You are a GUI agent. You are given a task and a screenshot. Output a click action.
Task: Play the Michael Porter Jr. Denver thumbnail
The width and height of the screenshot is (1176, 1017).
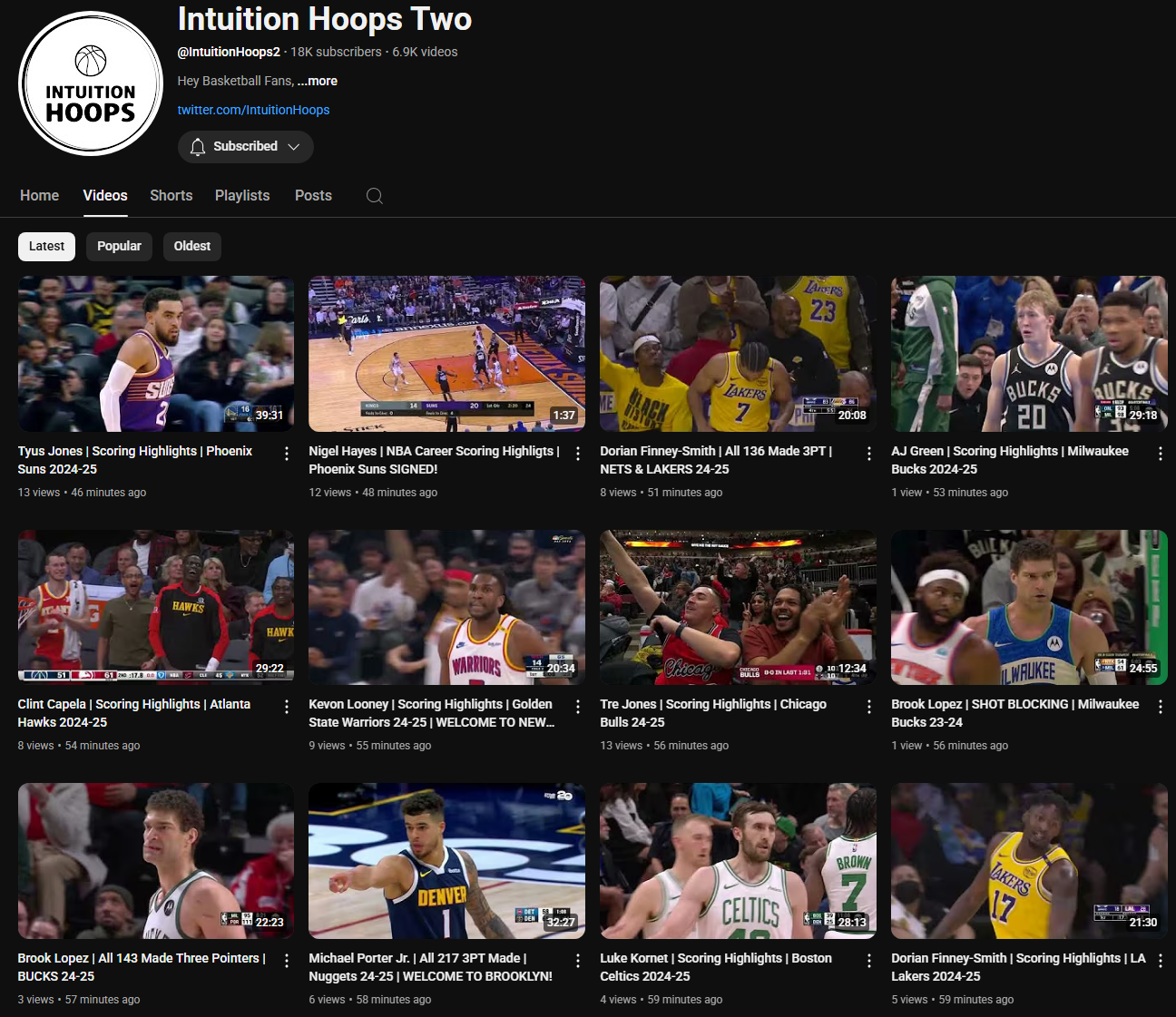(x=446, y=861)
